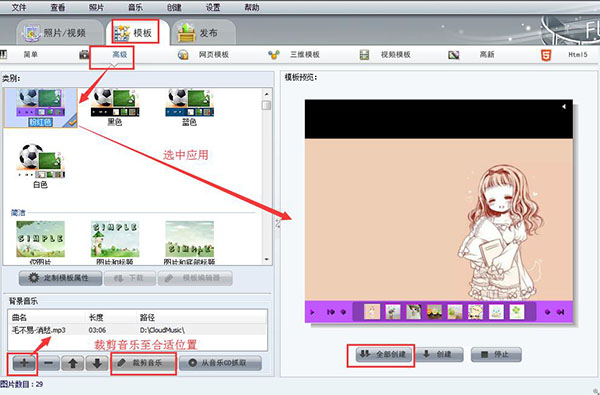The image size is (600, 395).
Task: Click the 全部创建 create all button
Action: (384, 354)
